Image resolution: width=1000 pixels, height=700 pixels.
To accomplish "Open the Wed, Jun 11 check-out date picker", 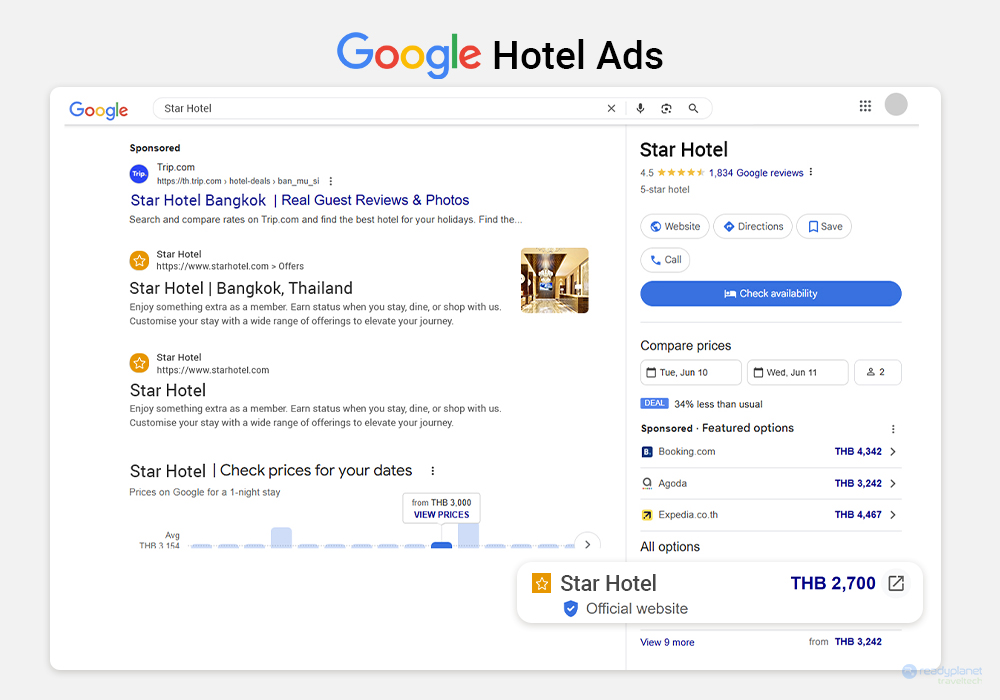I will (x=797, y=372).
